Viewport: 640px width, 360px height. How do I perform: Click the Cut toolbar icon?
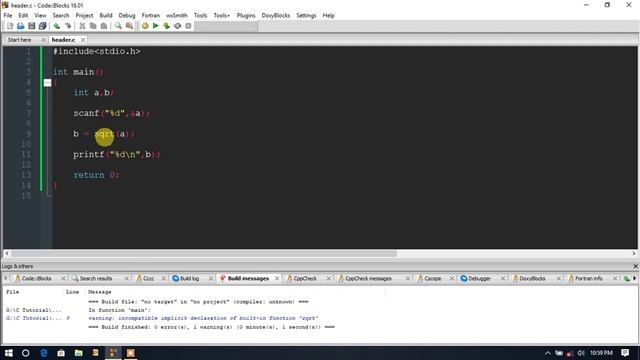(x=82, y=26)
